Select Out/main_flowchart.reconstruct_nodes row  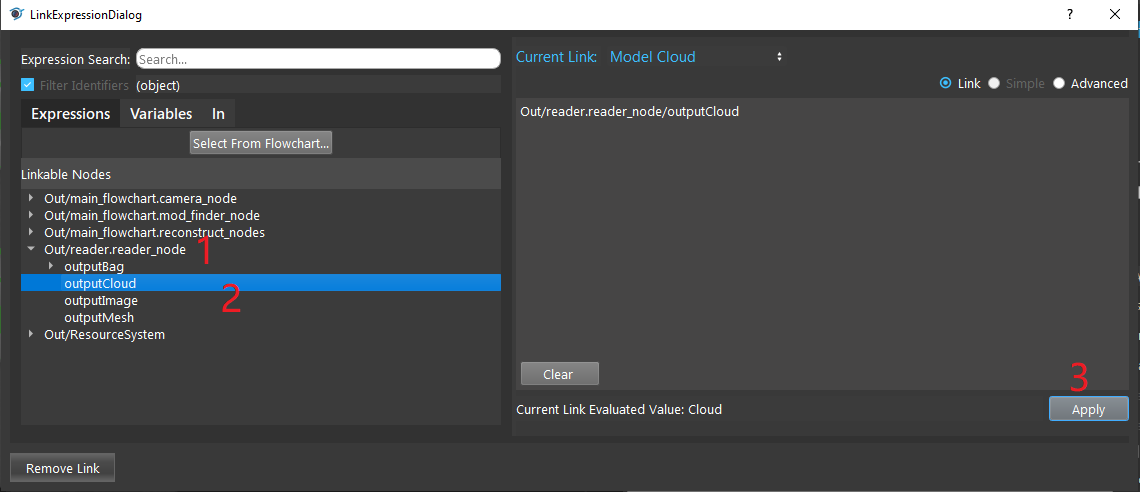pyautogui.click(x=261, y=233)
